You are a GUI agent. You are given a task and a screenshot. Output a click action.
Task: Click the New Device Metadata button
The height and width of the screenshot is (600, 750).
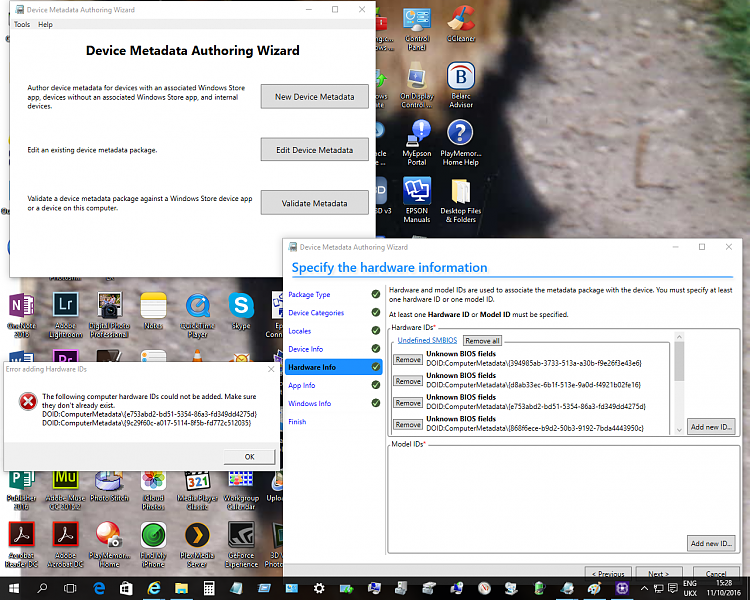point(314,97)
